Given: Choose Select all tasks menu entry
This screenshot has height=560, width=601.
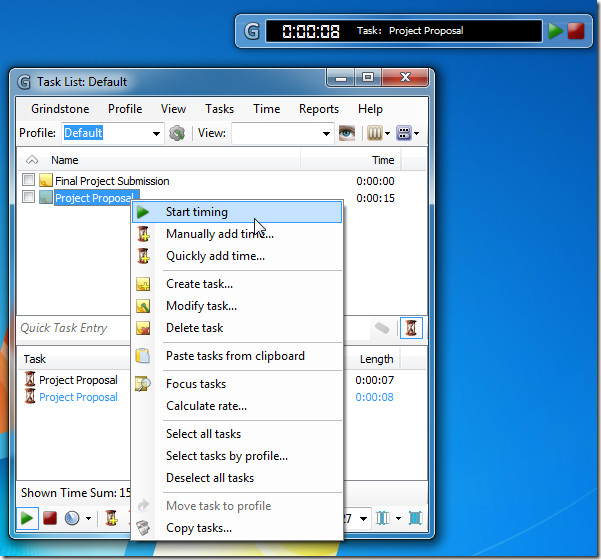Looking at the screenshot, I should point(237,434).
